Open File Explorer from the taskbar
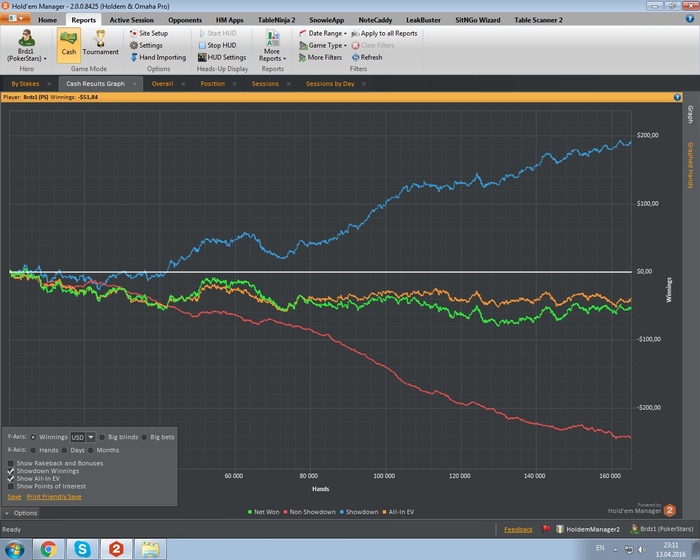The width and height of the screenshot is (700, 560). [150, 549]
